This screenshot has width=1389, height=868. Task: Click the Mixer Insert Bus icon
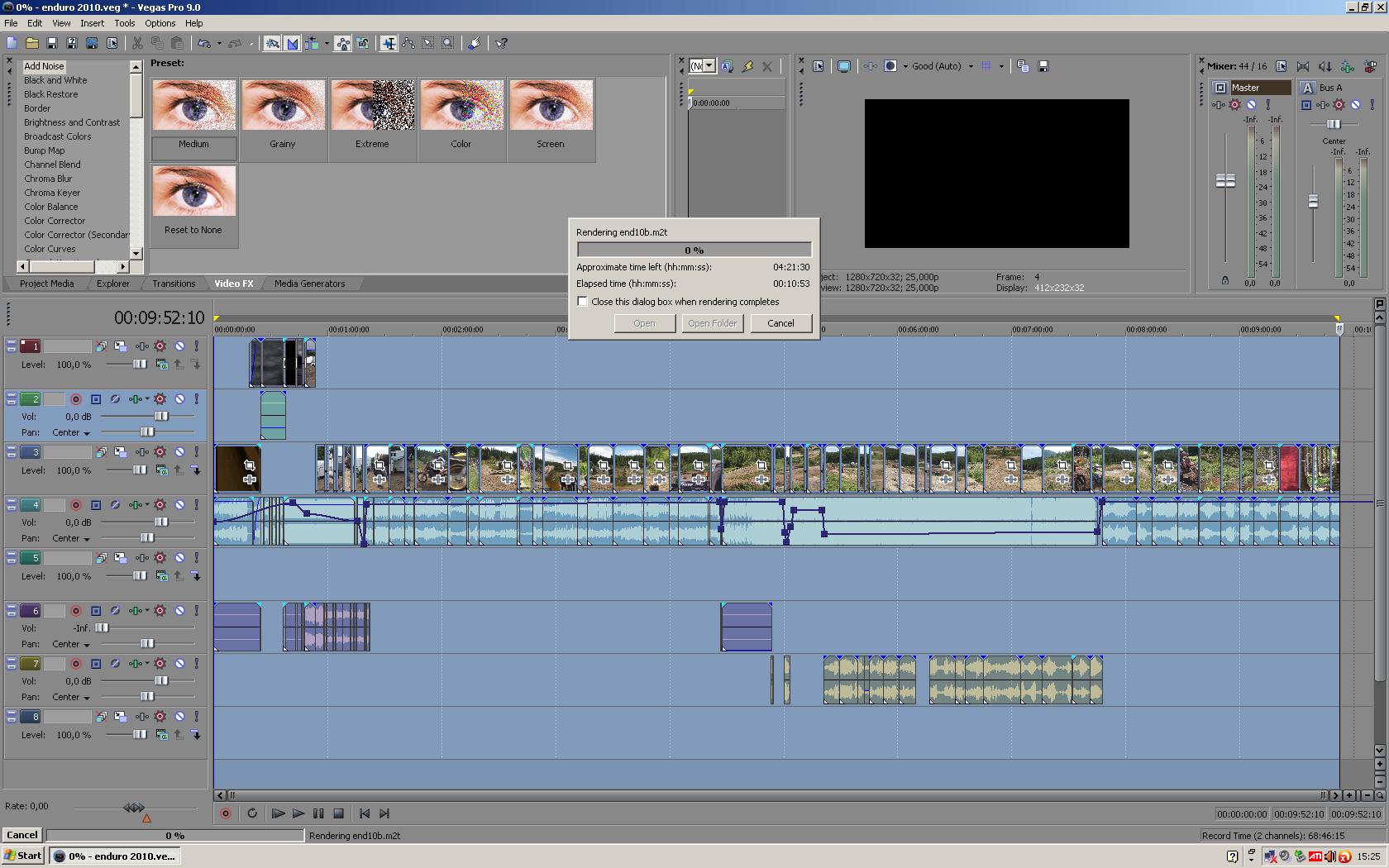[1348, 66]
